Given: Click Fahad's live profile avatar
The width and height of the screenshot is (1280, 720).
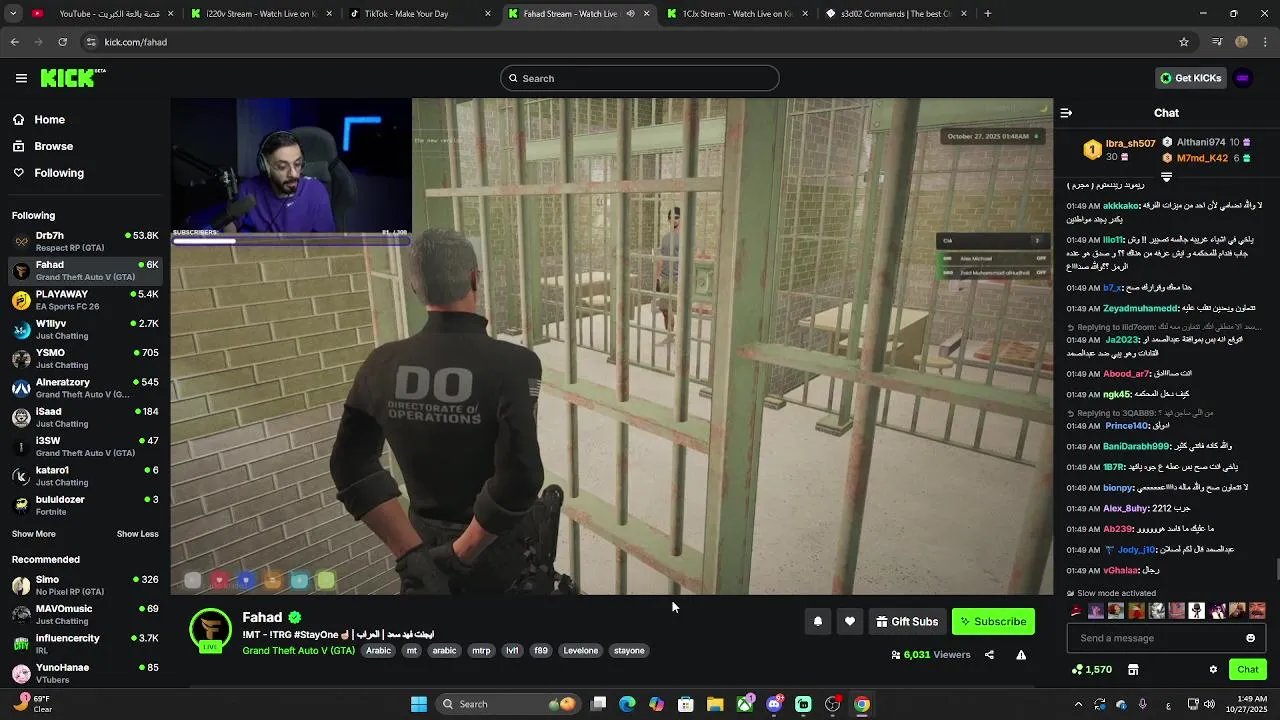Looking at the screenshot, I should pos(210,630).
